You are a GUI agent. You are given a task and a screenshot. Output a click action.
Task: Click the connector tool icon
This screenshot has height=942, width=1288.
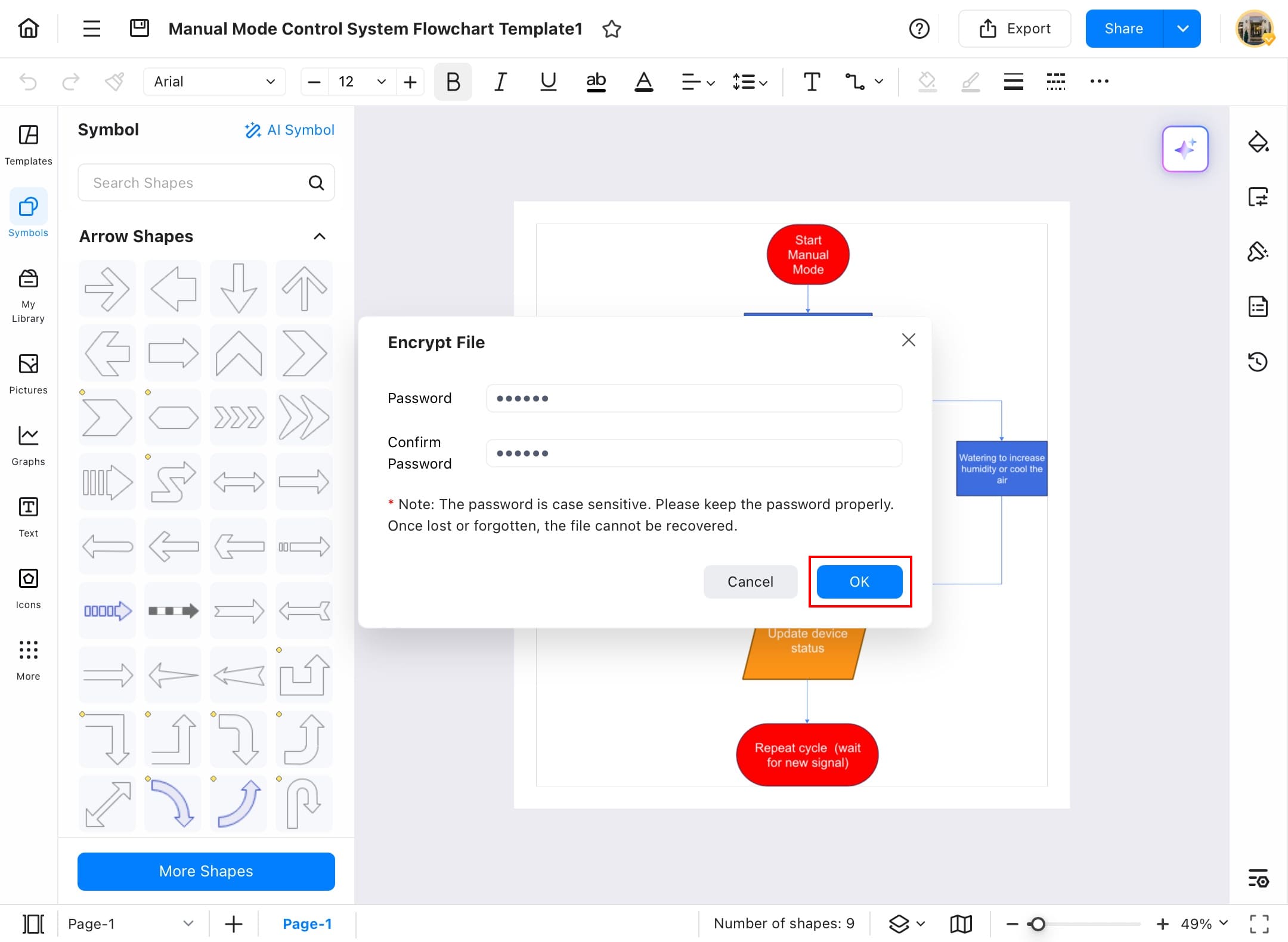854,82
